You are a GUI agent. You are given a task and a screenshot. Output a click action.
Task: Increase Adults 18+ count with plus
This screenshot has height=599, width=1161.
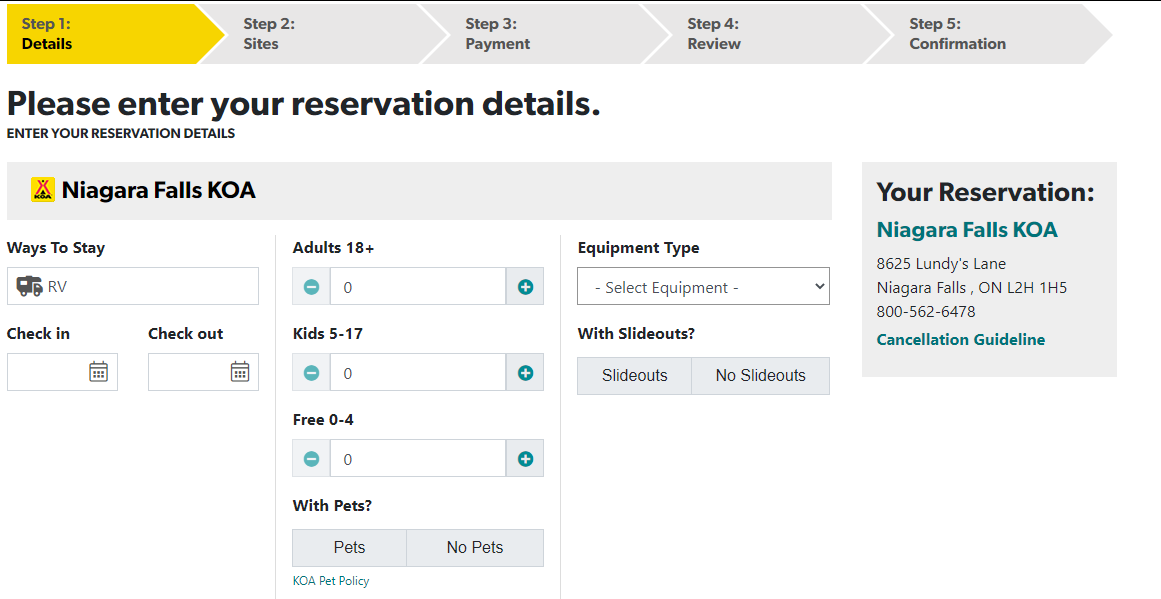525,287
